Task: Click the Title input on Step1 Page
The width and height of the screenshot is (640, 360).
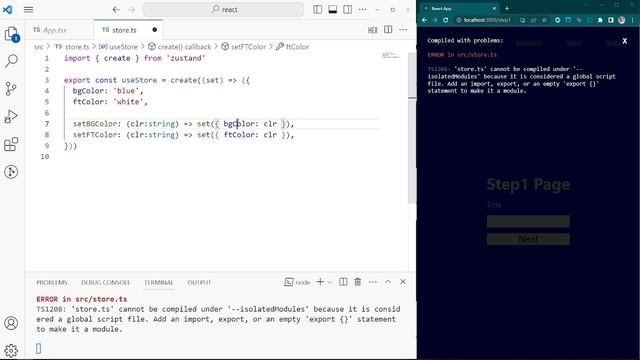Action: [x=528, y=221]
